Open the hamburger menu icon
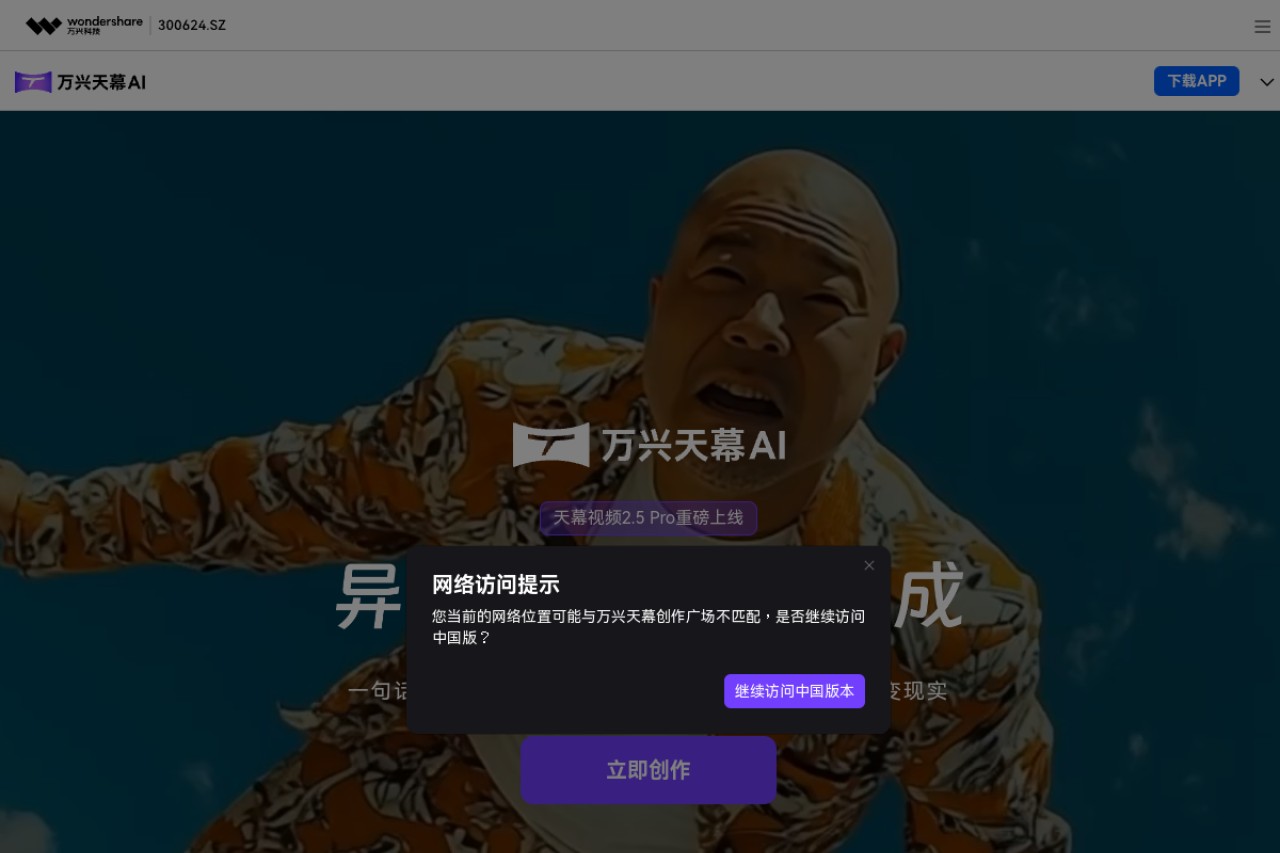Screen dimensions: 1280x853 [x=1262, y=26]
